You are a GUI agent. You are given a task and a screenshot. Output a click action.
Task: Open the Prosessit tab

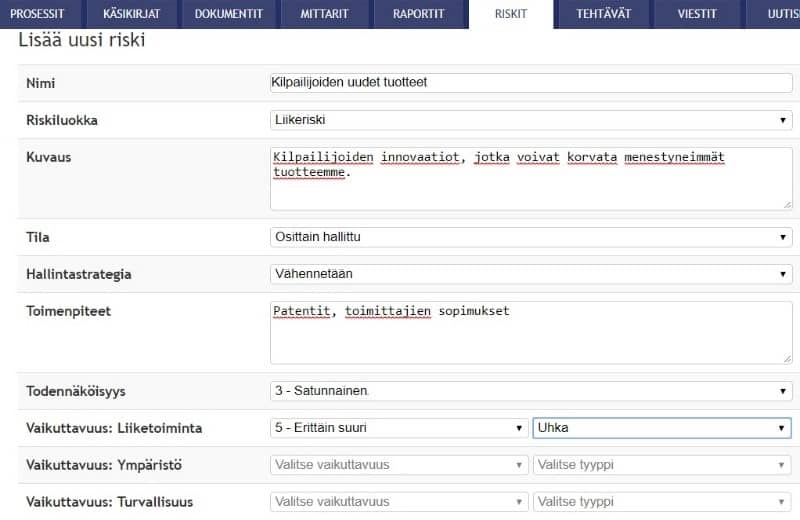[37, 14]
